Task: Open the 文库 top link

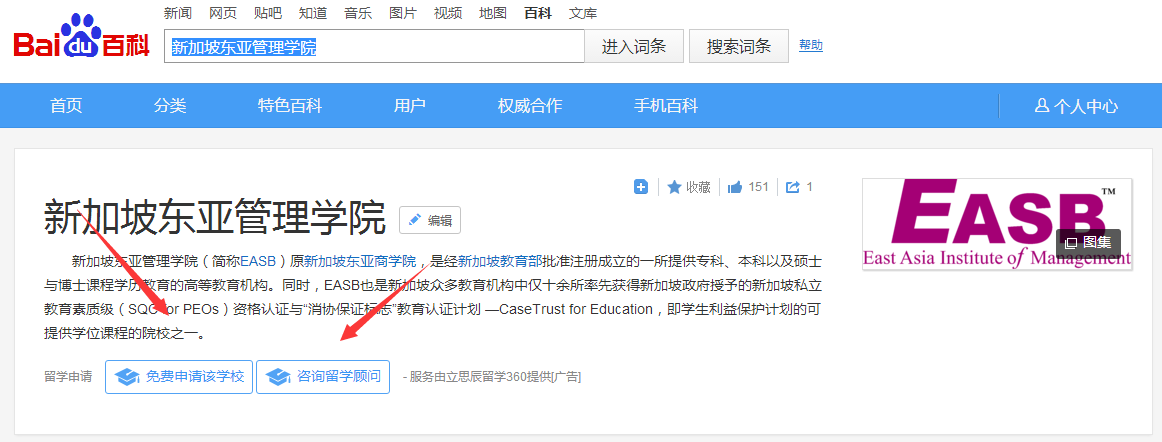Action: pos(582,13)
